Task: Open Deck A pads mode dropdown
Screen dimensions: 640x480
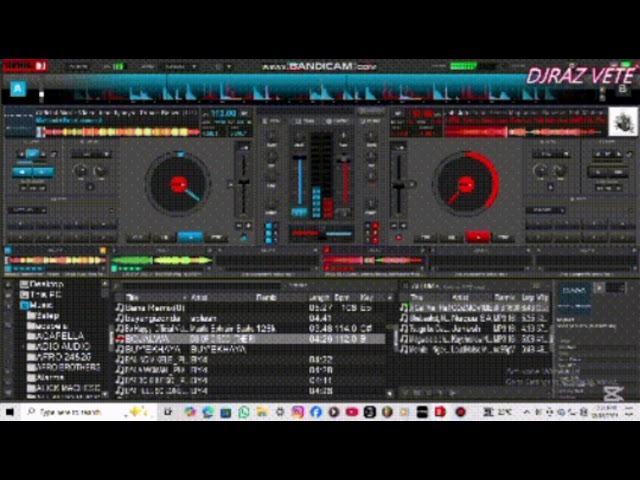Action: (x=27, y=210)
